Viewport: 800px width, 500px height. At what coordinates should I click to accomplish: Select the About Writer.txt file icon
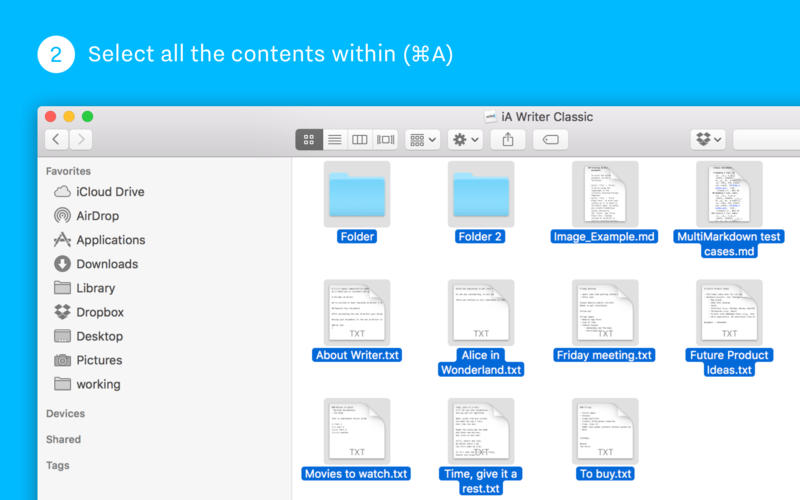coord(357,313)
